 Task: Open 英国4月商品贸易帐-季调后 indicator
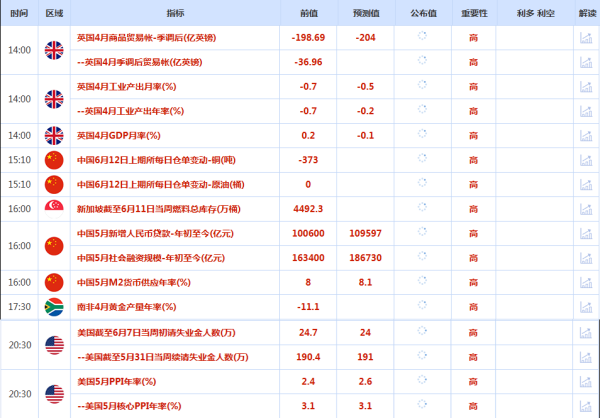(x=147, y=38)
